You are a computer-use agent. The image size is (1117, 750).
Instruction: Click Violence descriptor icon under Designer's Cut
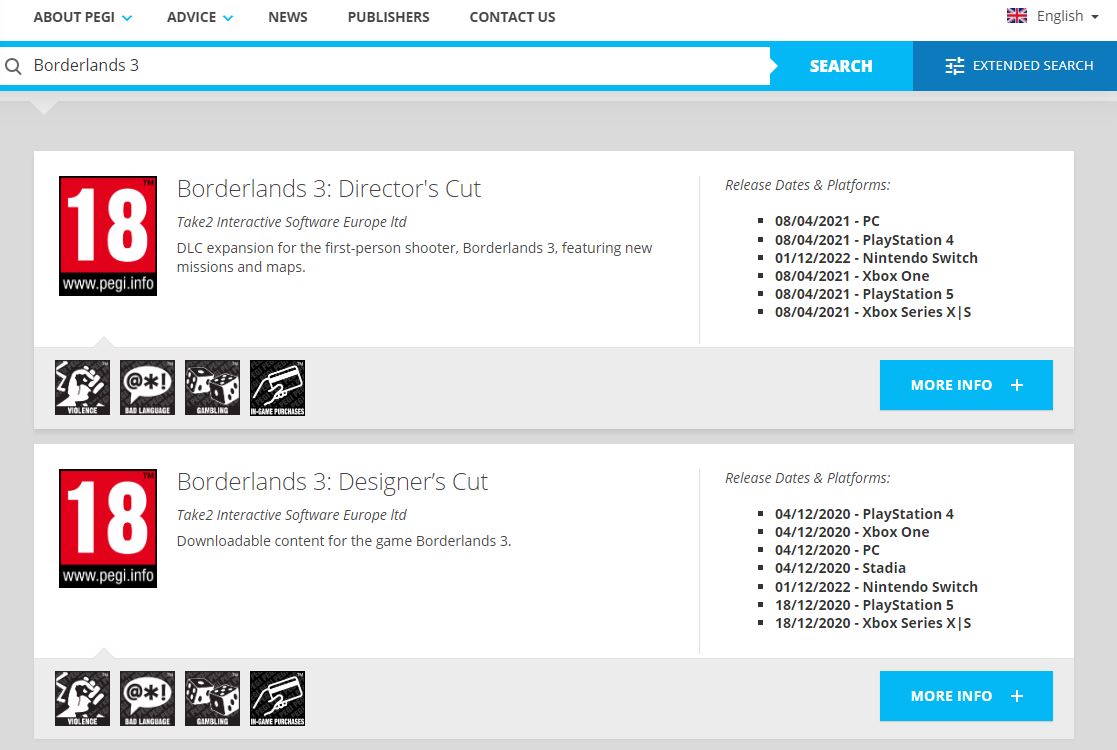(83, 698)
